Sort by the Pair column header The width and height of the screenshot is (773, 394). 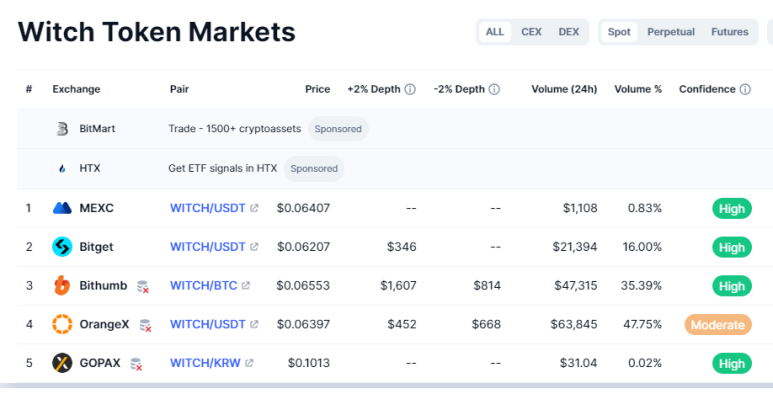point(179,89)
